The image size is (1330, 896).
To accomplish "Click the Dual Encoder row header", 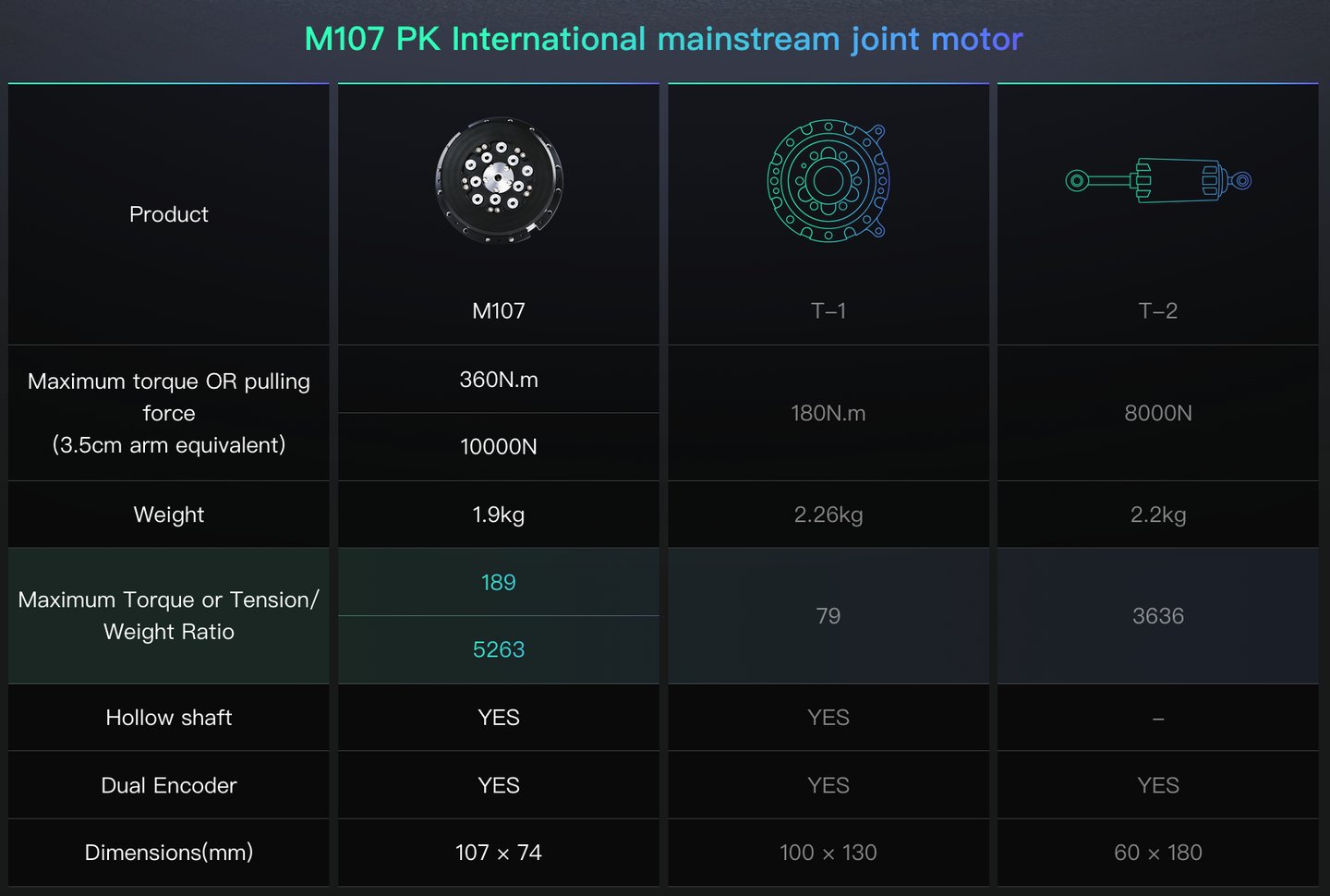I will pos(169,785).
